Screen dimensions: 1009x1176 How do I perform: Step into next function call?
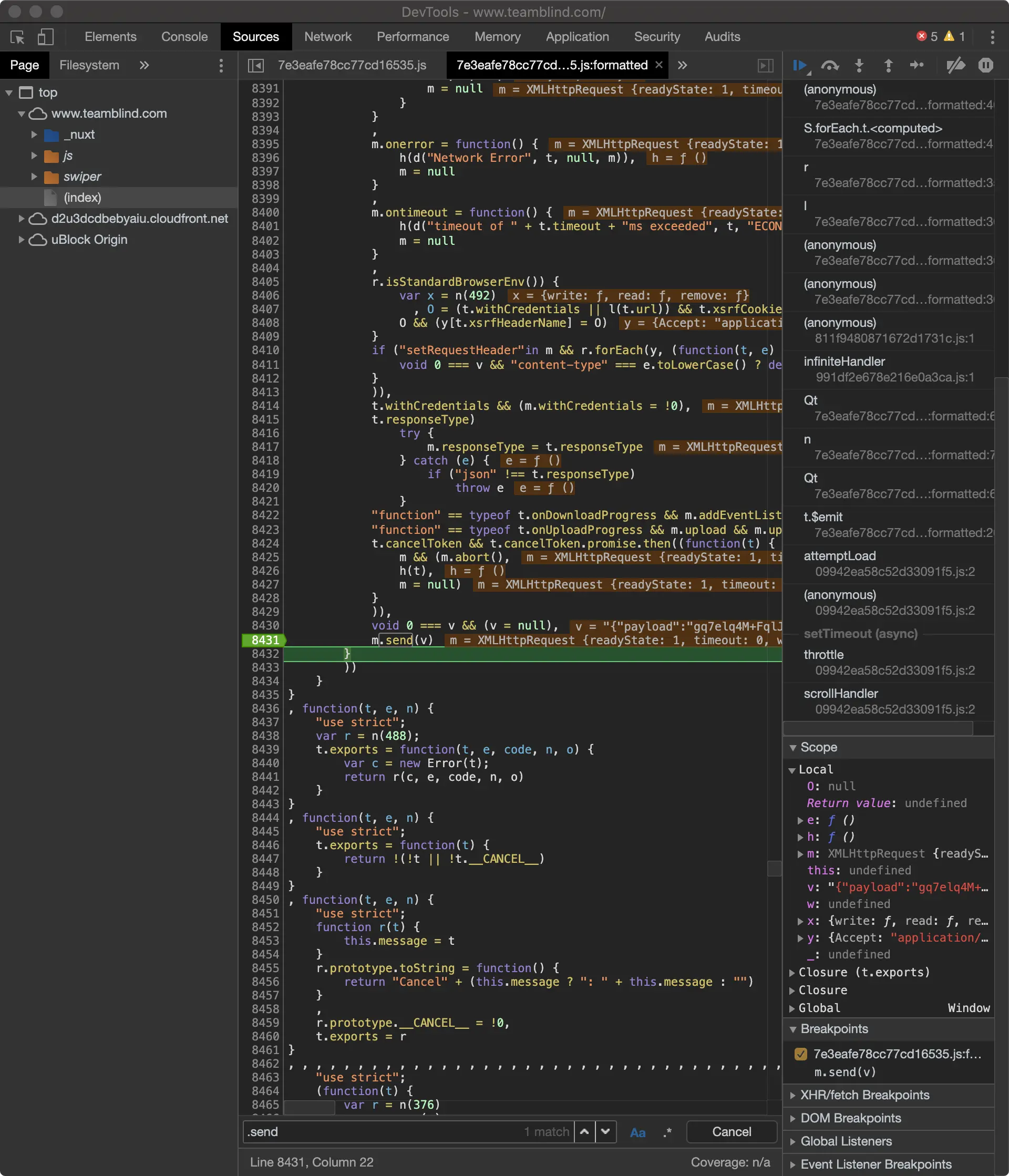point(859,66)
